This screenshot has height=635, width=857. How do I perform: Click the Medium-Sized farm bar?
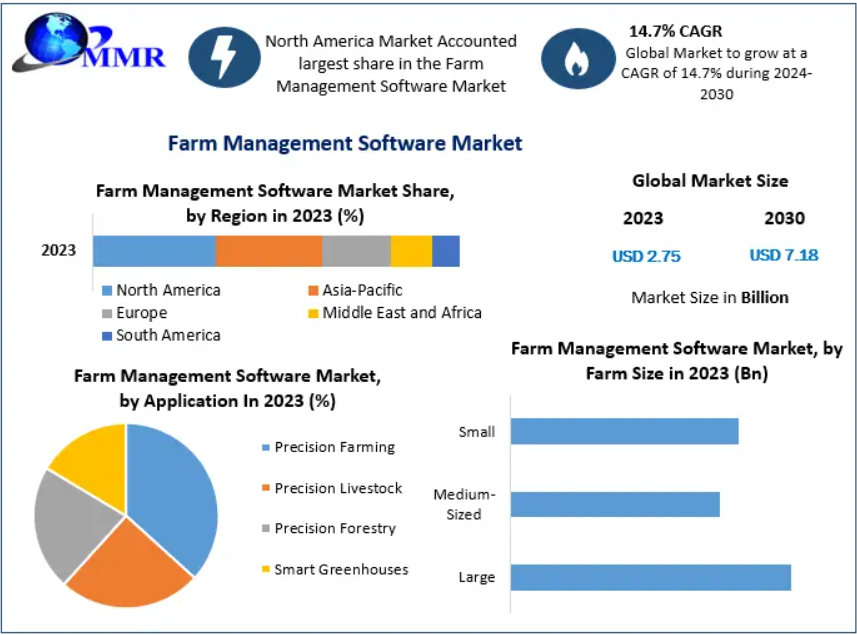point(615,504)
